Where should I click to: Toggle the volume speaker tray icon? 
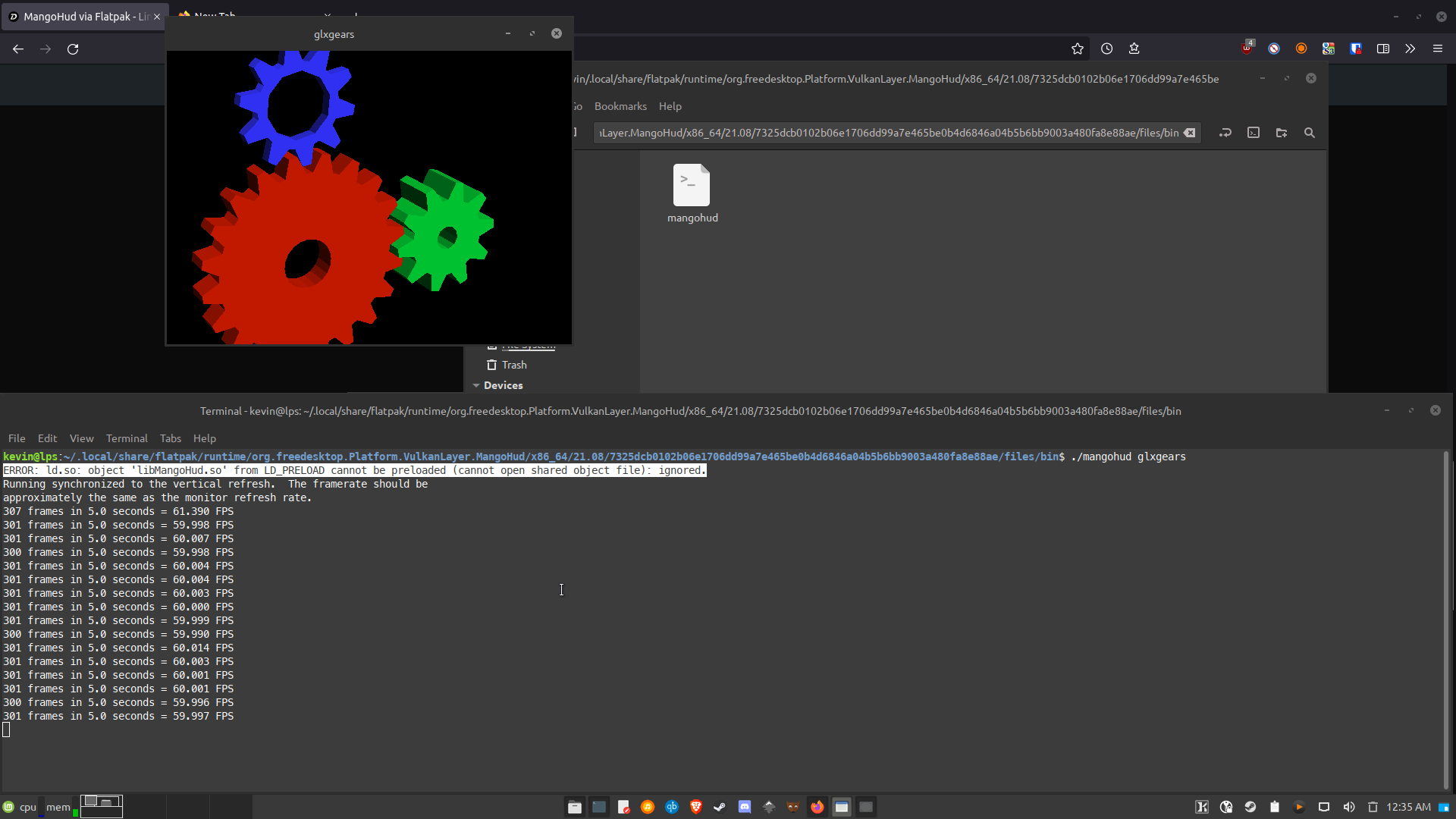coord(1348,807)
